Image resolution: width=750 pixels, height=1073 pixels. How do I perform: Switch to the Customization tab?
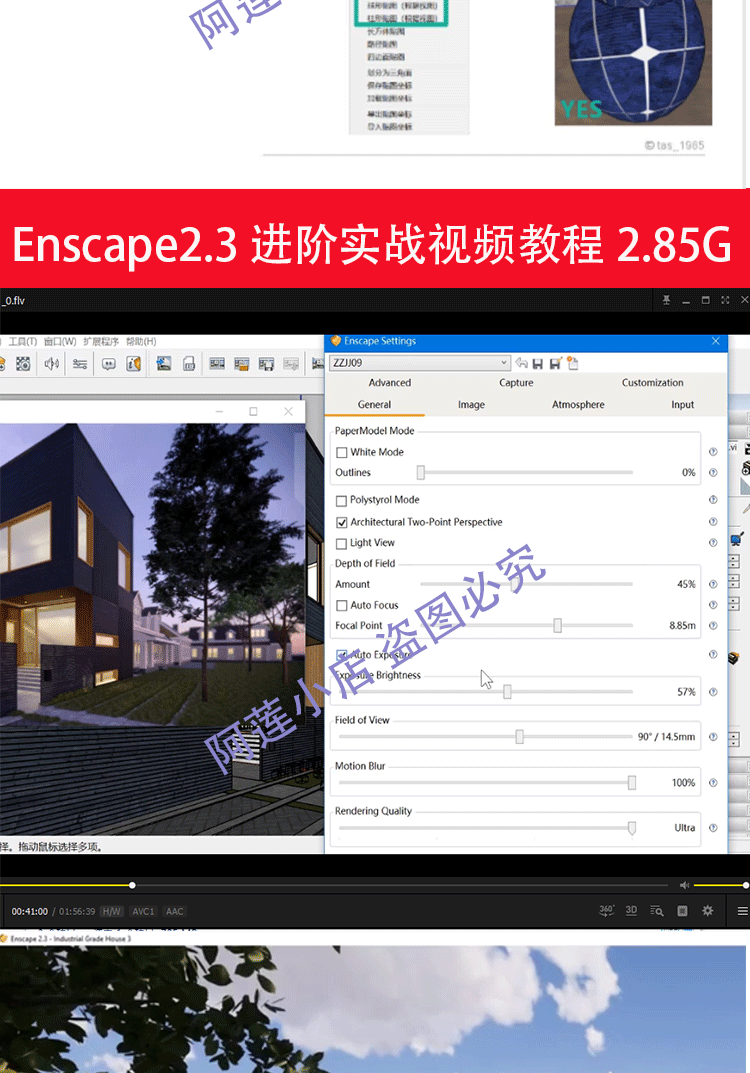(x=652, y=383)
